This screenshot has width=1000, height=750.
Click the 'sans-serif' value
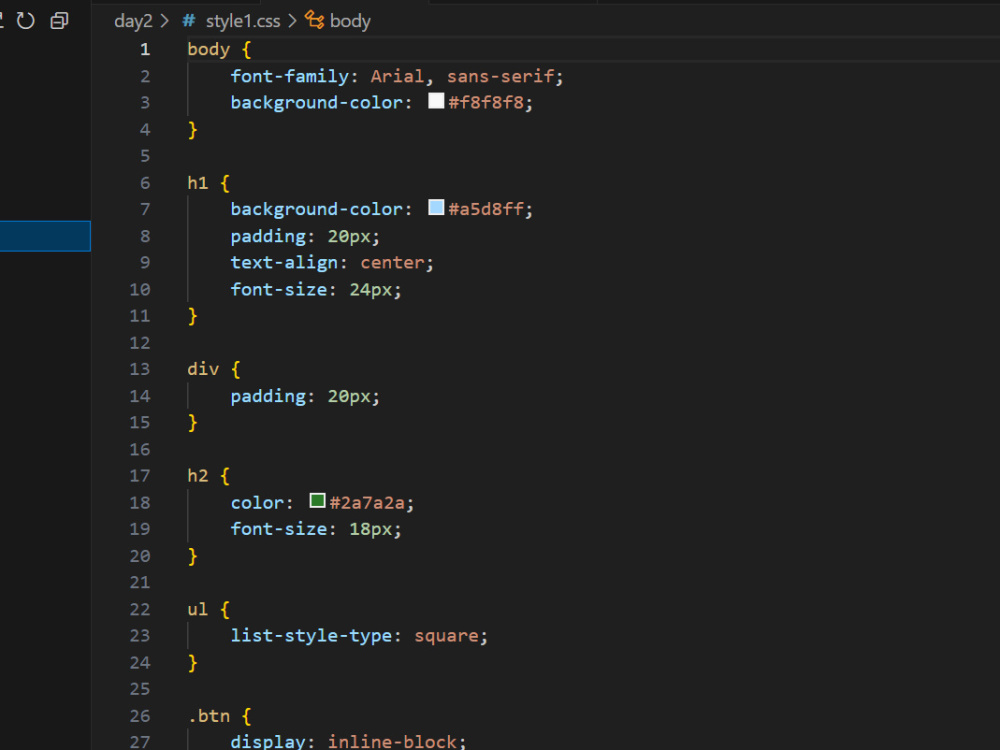coord(501,77)
